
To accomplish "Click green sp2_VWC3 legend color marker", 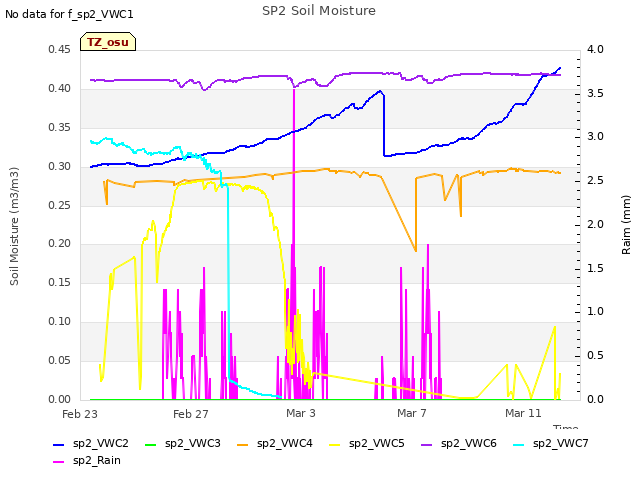I will coord(151,444).
